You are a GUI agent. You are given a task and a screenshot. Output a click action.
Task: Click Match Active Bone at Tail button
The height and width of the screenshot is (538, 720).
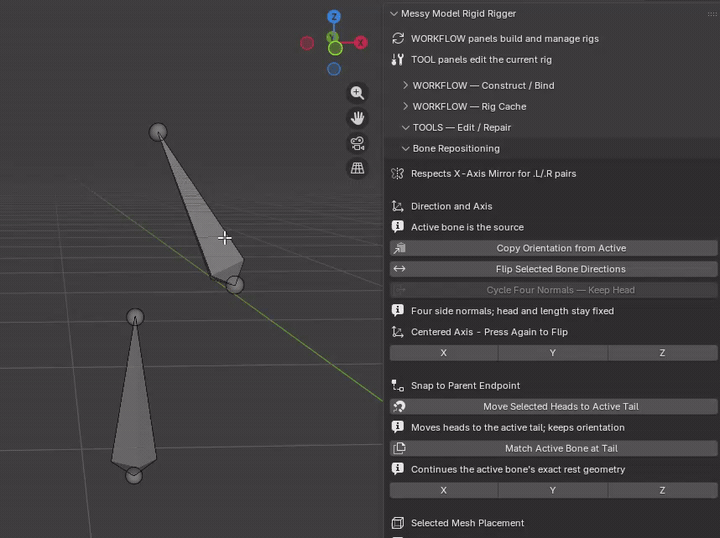553,448
